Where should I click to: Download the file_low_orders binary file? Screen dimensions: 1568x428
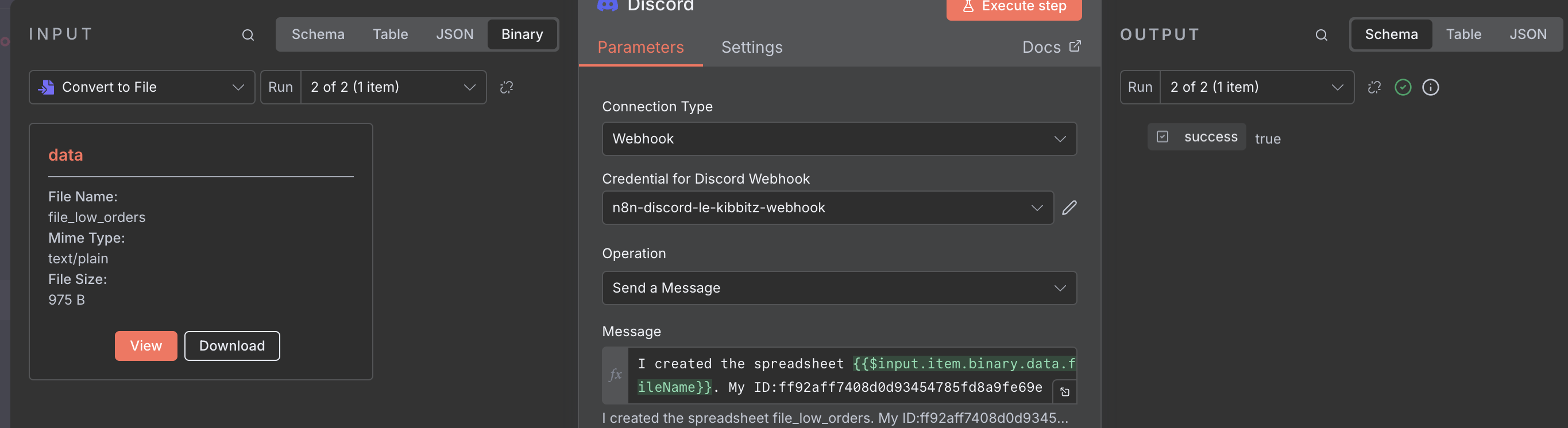tap(232, 346)
